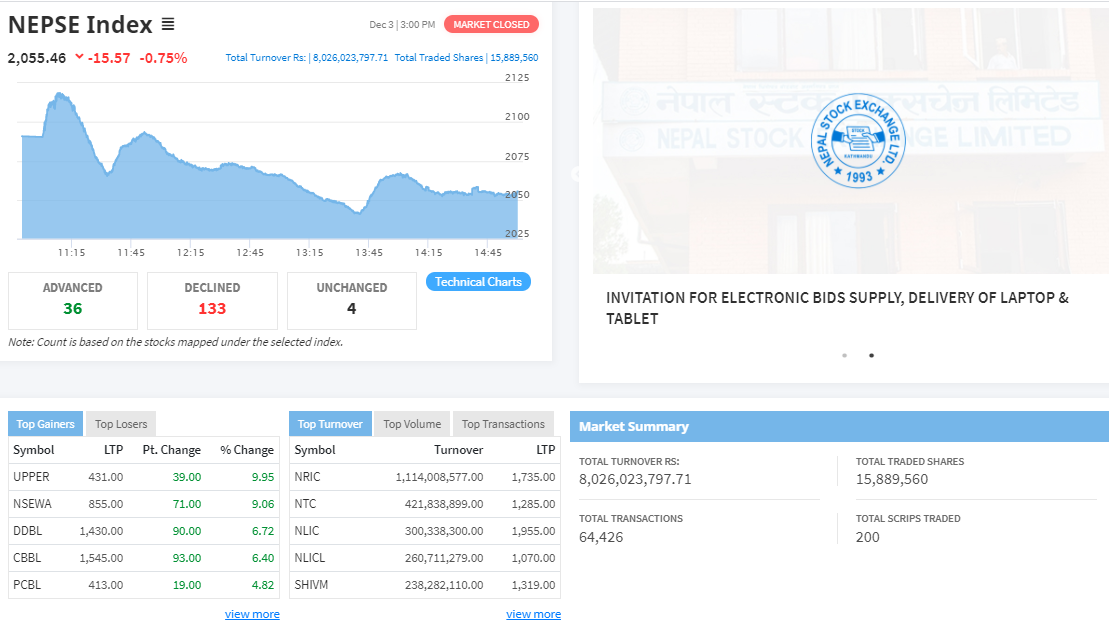Click the 15,889,560 value in Market Summary
This screenshot has width=1109, height=626.
[x=892, y=479]
